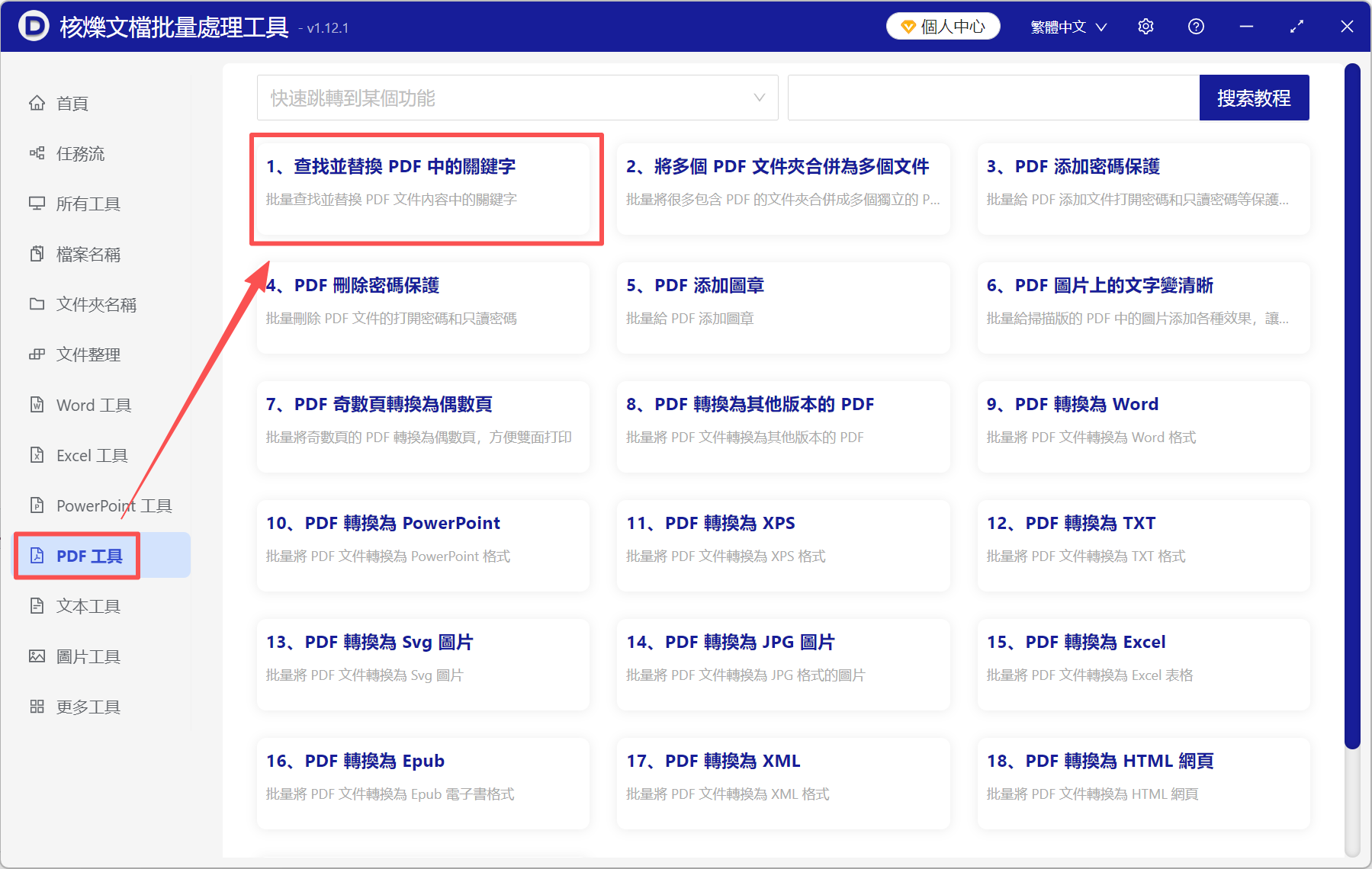Image resolution: width=1372 pixels, height=869 pixels.
Task: Click the help question mark icon
Action: coord(1195,25)
